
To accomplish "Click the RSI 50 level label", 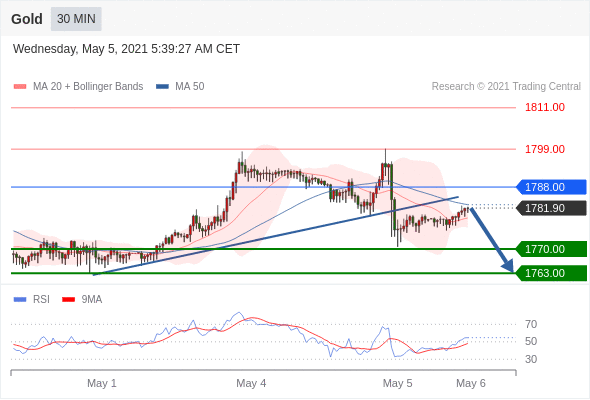I will tap(531, 341).
